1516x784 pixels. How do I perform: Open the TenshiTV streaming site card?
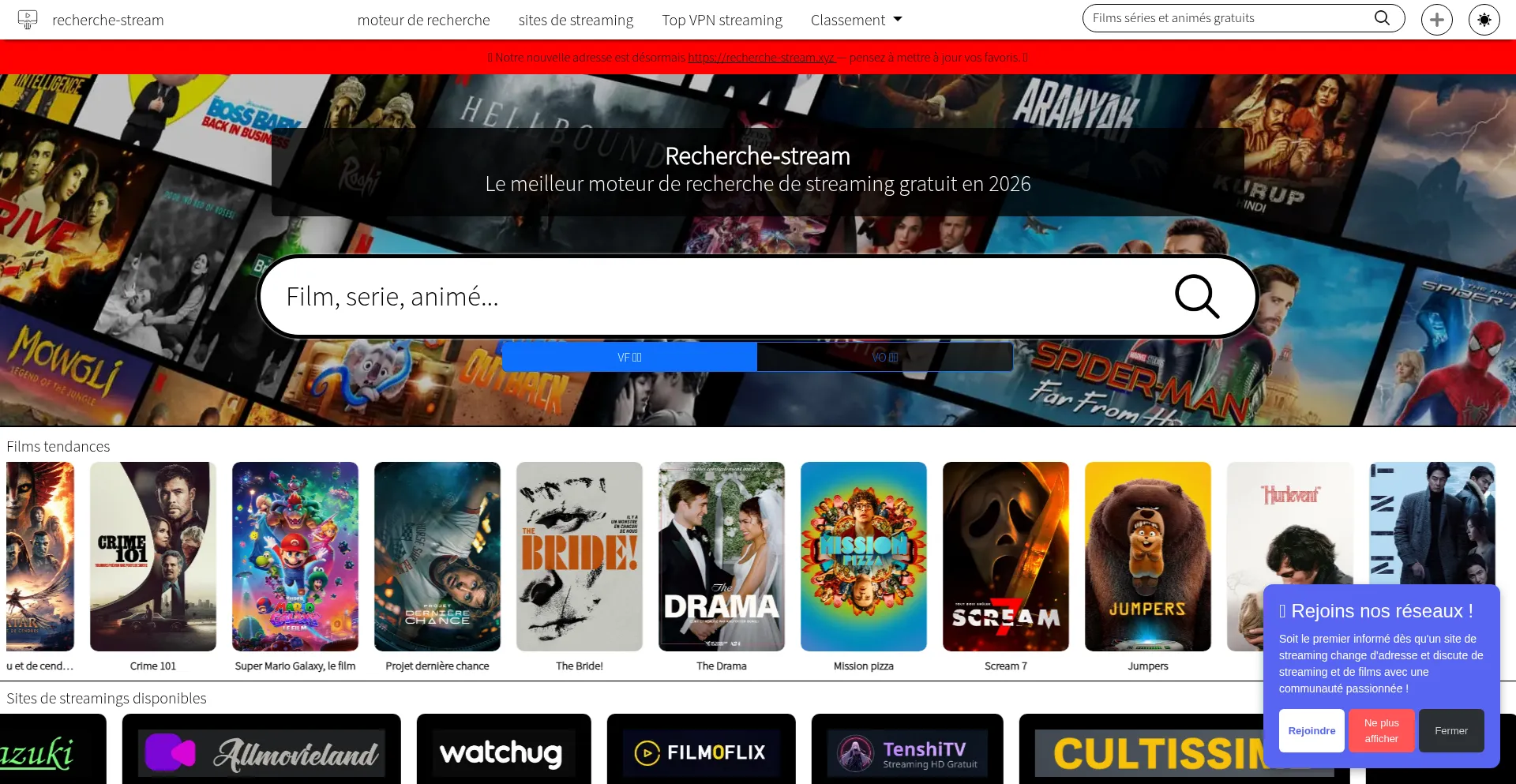(x=907, y=749)
